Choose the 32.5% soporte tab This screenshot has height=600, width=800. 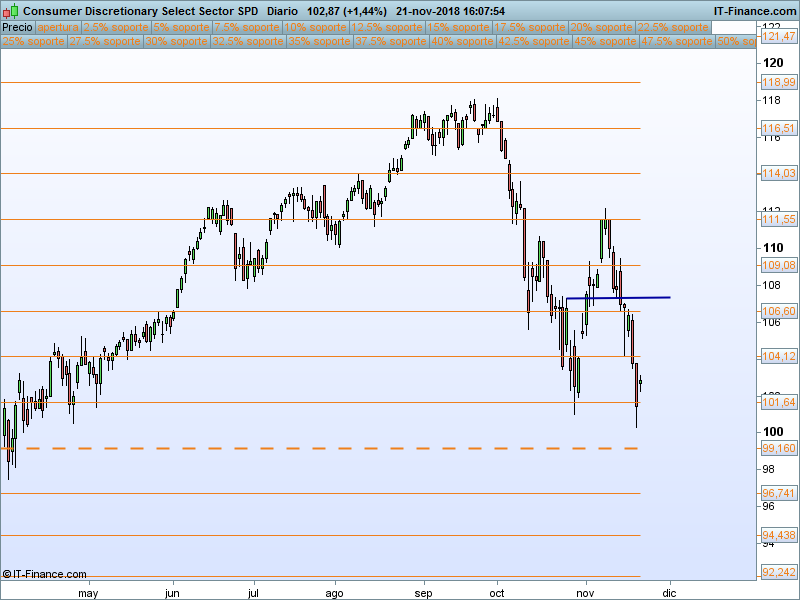248,41
